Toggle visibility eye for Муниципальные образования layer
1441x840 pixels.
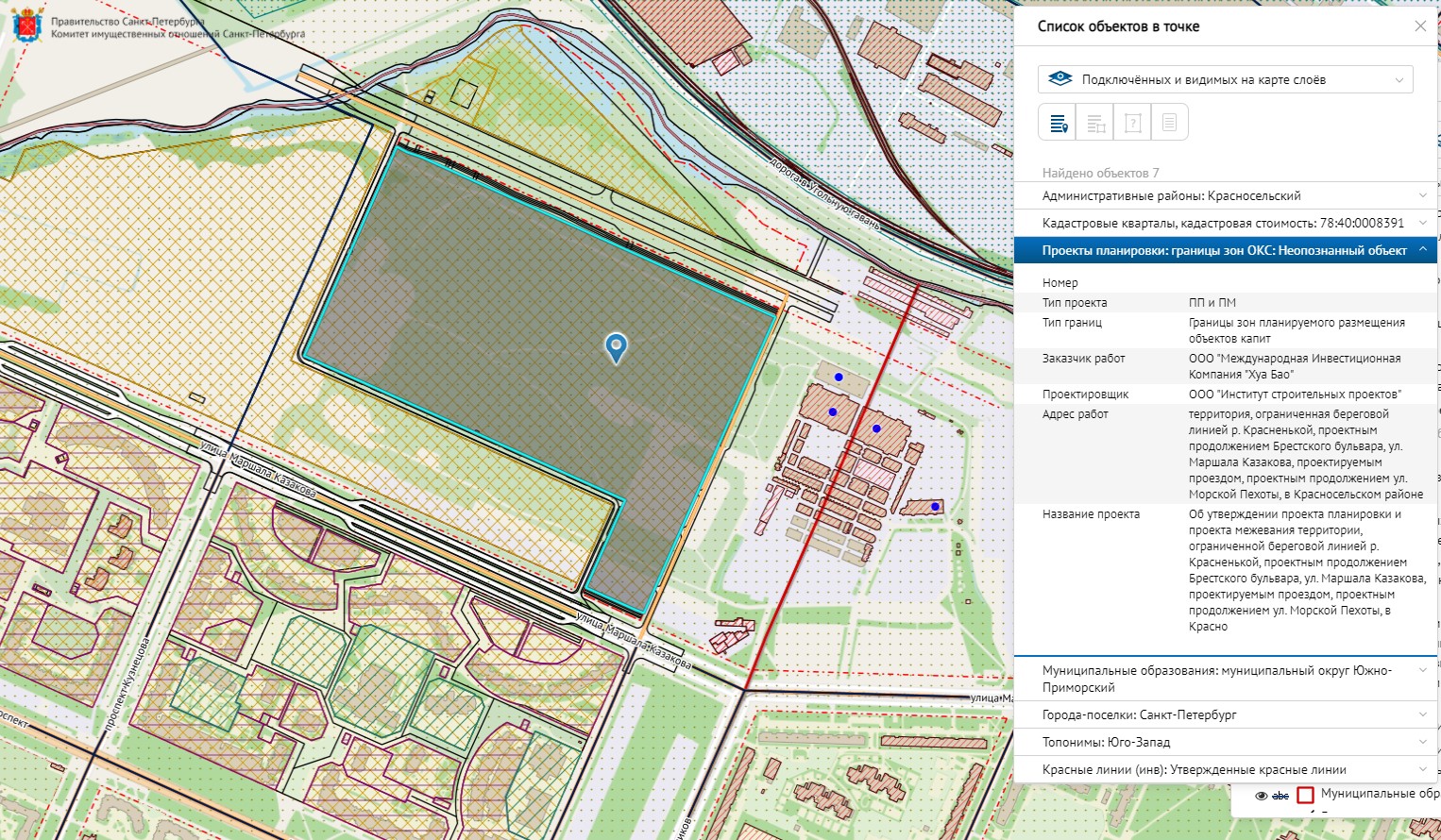pyautogui.click(x=1261, y=796)
